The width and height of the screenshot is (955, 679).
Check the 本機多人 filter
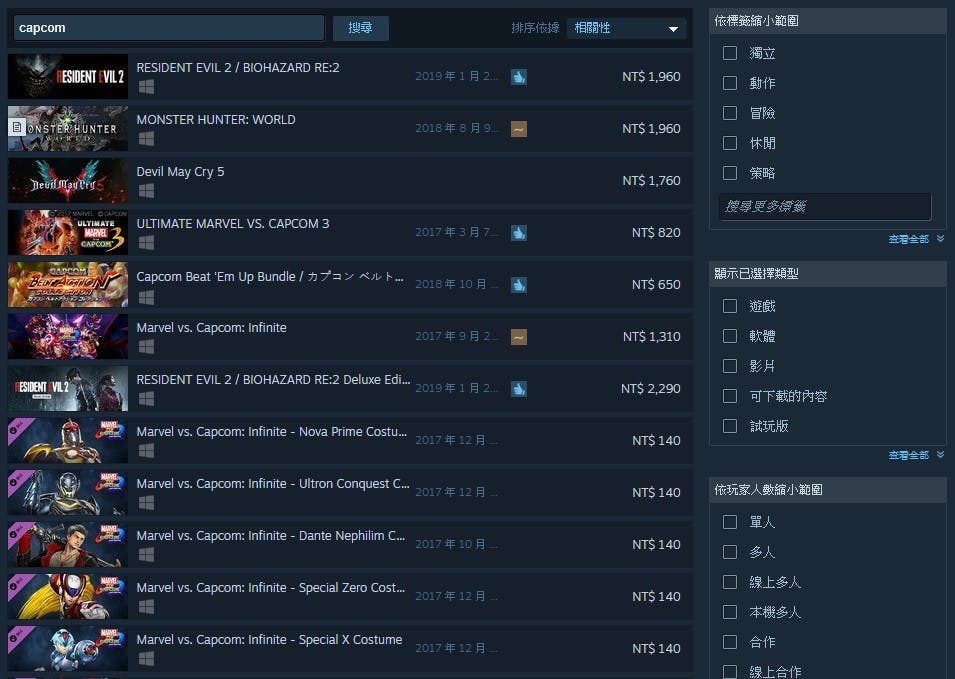click(x=730, y=612)
